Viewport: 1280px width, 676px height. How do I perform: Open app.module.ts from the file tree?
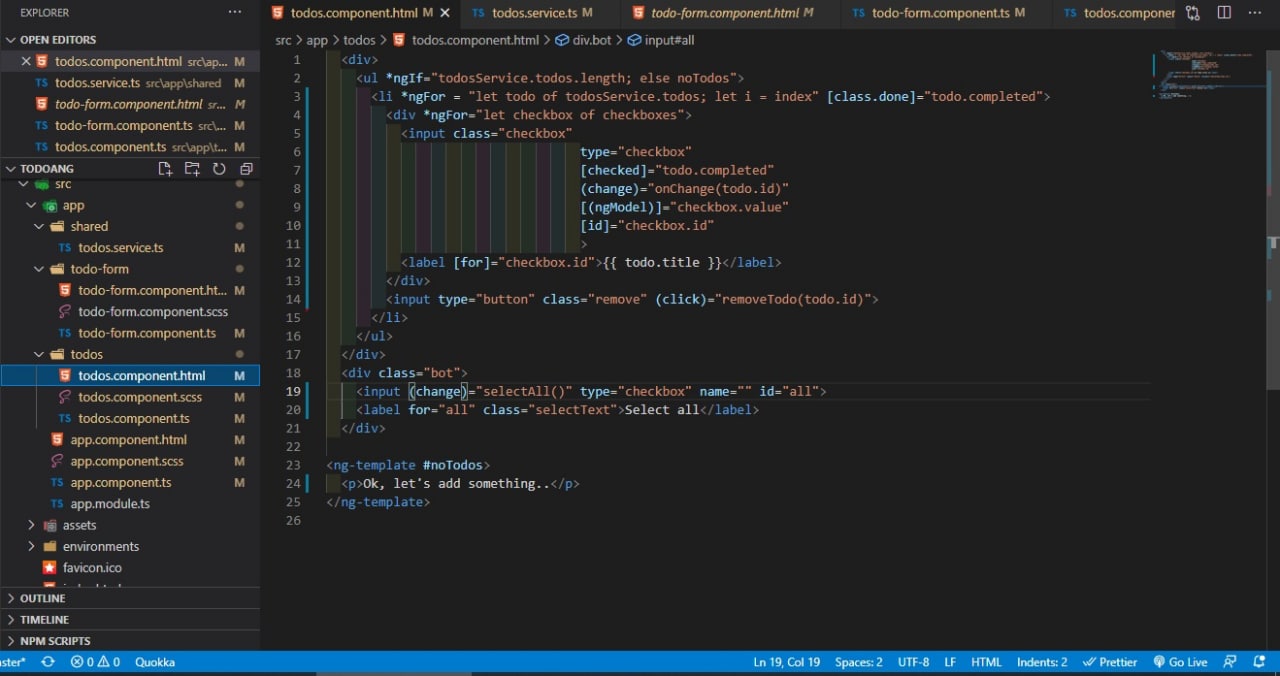tap(110, 504)
